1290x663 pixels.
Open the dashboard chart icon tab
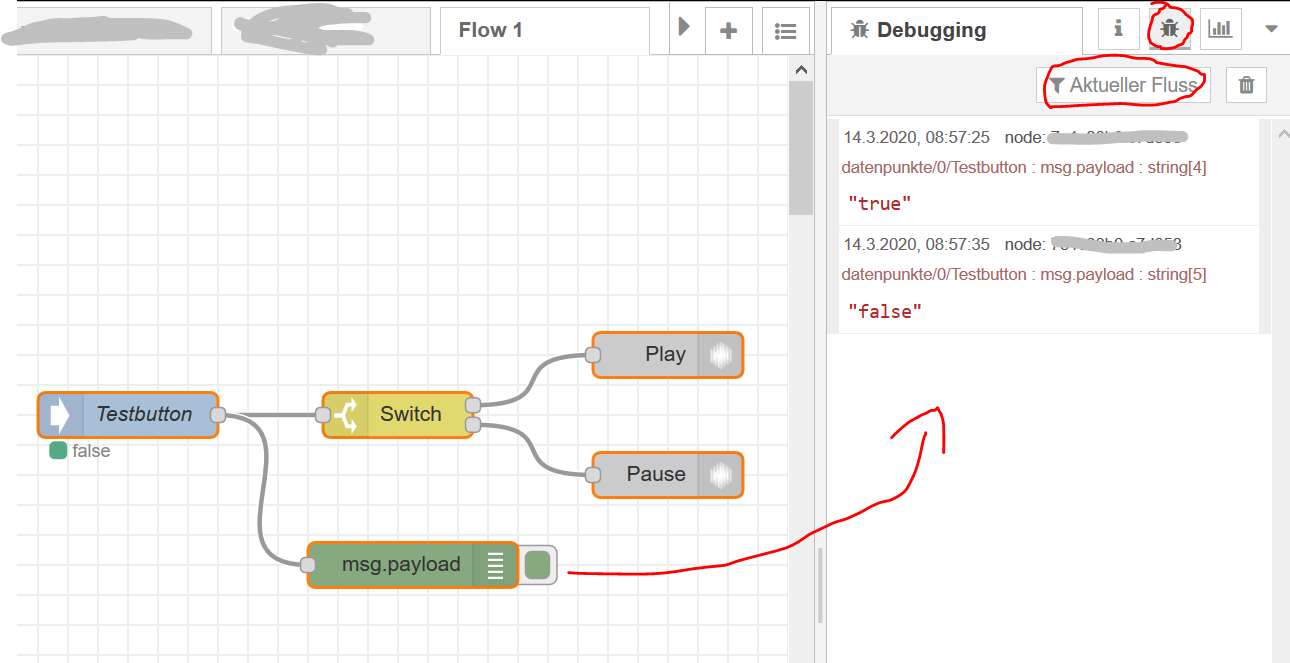tap(1220, 29)
